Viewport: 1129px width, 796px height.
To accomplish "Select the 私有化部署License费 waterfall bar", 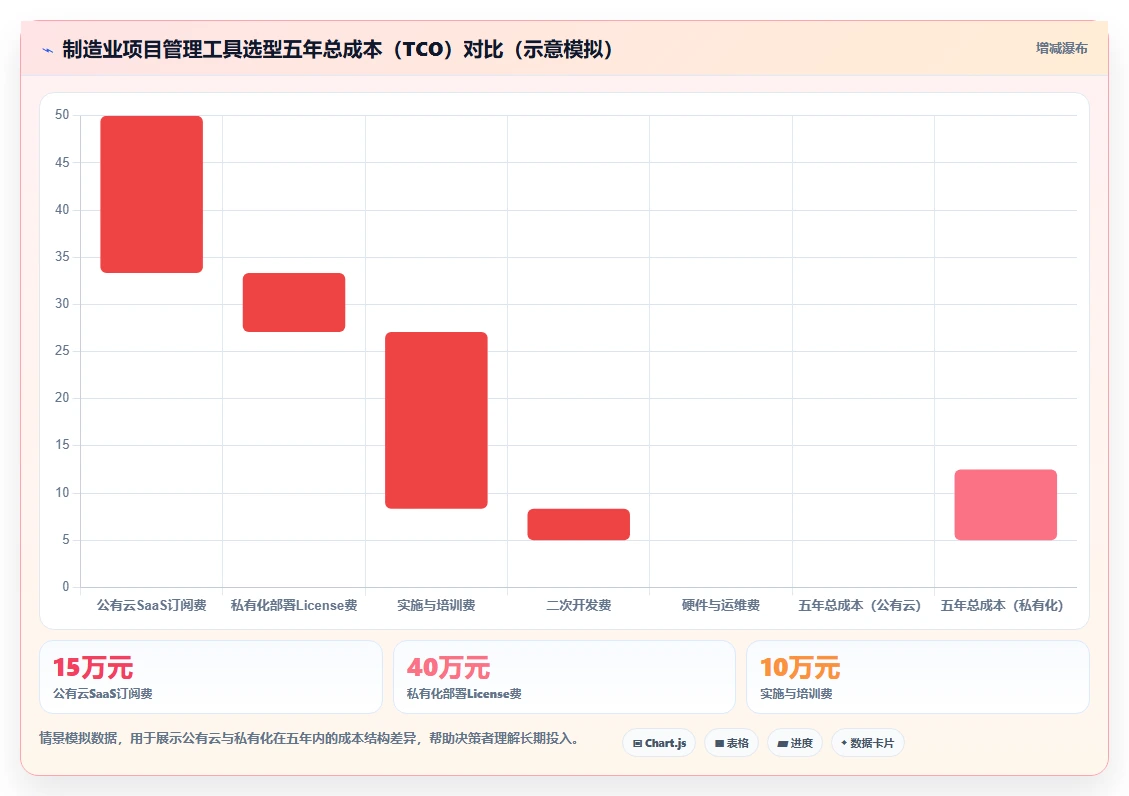I will (294, 302).
